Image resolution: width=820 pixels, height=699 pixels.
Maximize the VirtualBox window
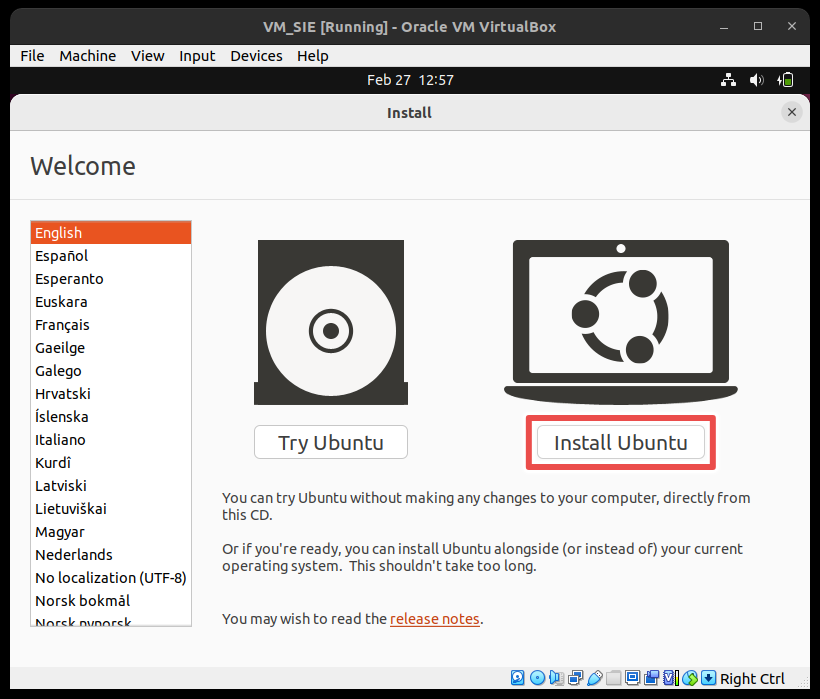(758, 26)
